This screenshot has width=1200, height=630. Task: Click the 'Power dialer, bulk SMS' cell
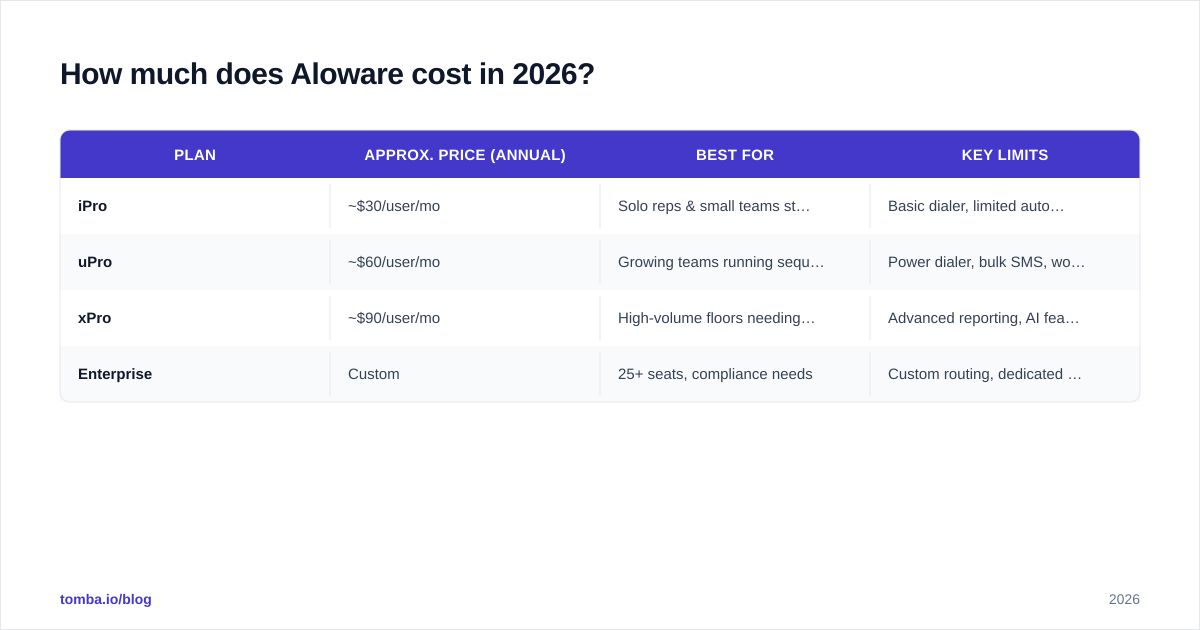coord(1005,262)
